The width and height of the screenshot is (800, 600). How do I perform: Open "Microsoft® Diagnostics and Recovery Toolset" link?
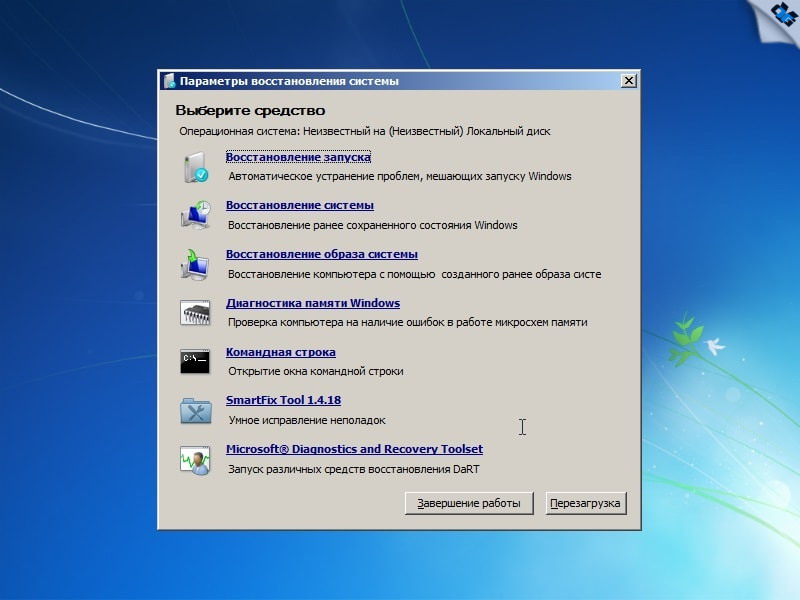pos(354,449)
